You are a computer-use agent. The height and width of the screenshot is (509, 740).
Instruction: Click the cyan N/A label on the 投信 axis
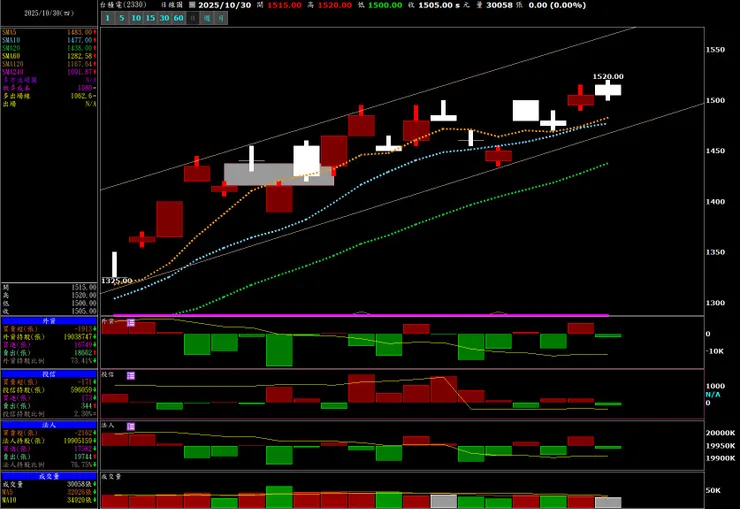713,394
